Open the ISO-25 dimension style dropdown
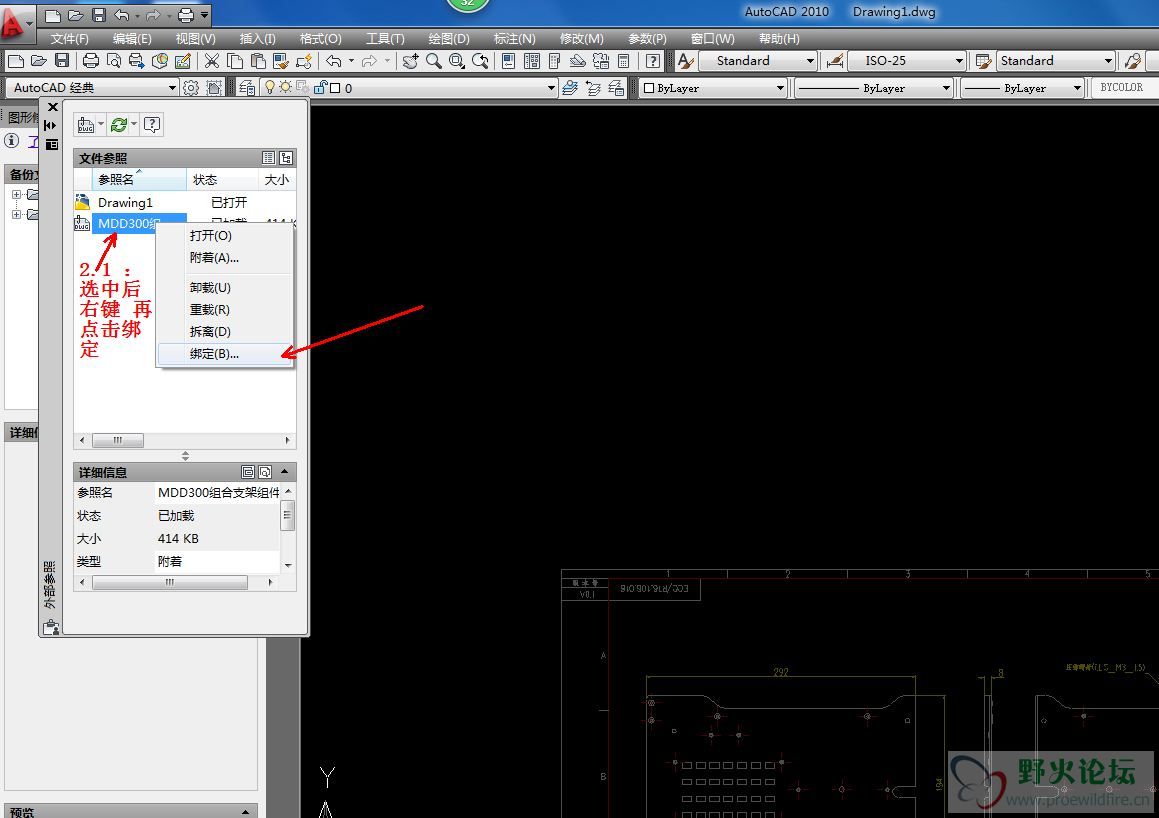The width and height of the screenshot is (1159, 818). (x=959, y=61)
